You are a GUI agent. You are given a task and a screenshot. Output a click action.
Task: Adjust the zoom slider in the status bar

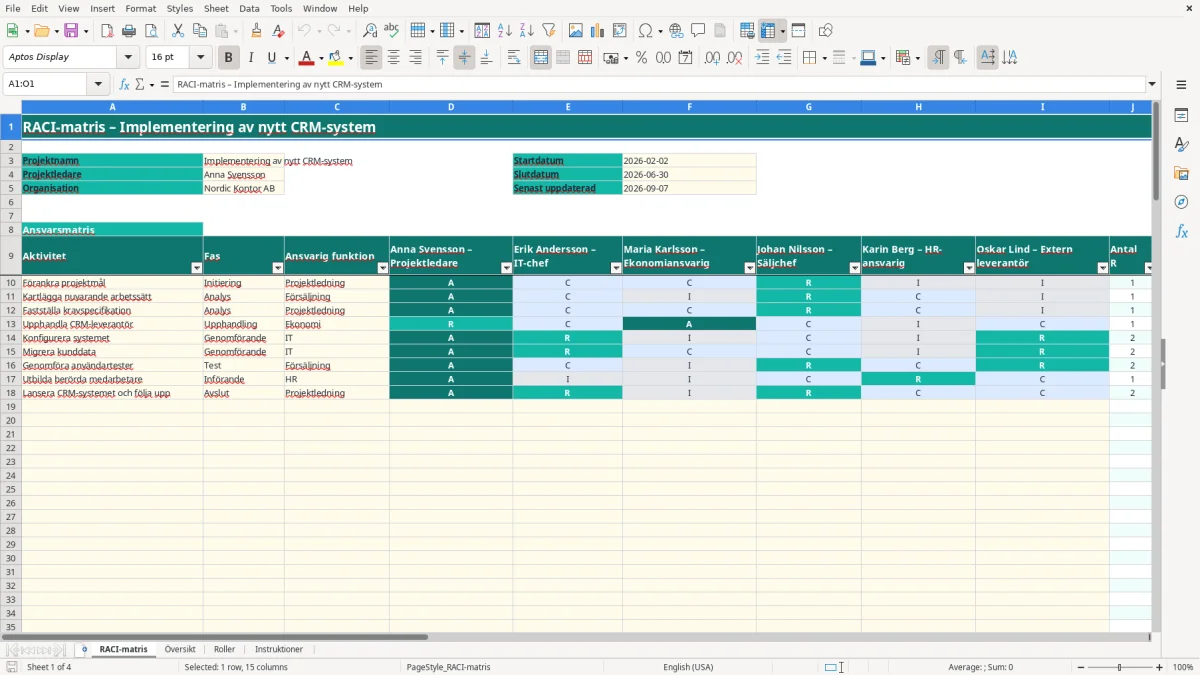pos(1120,667)
